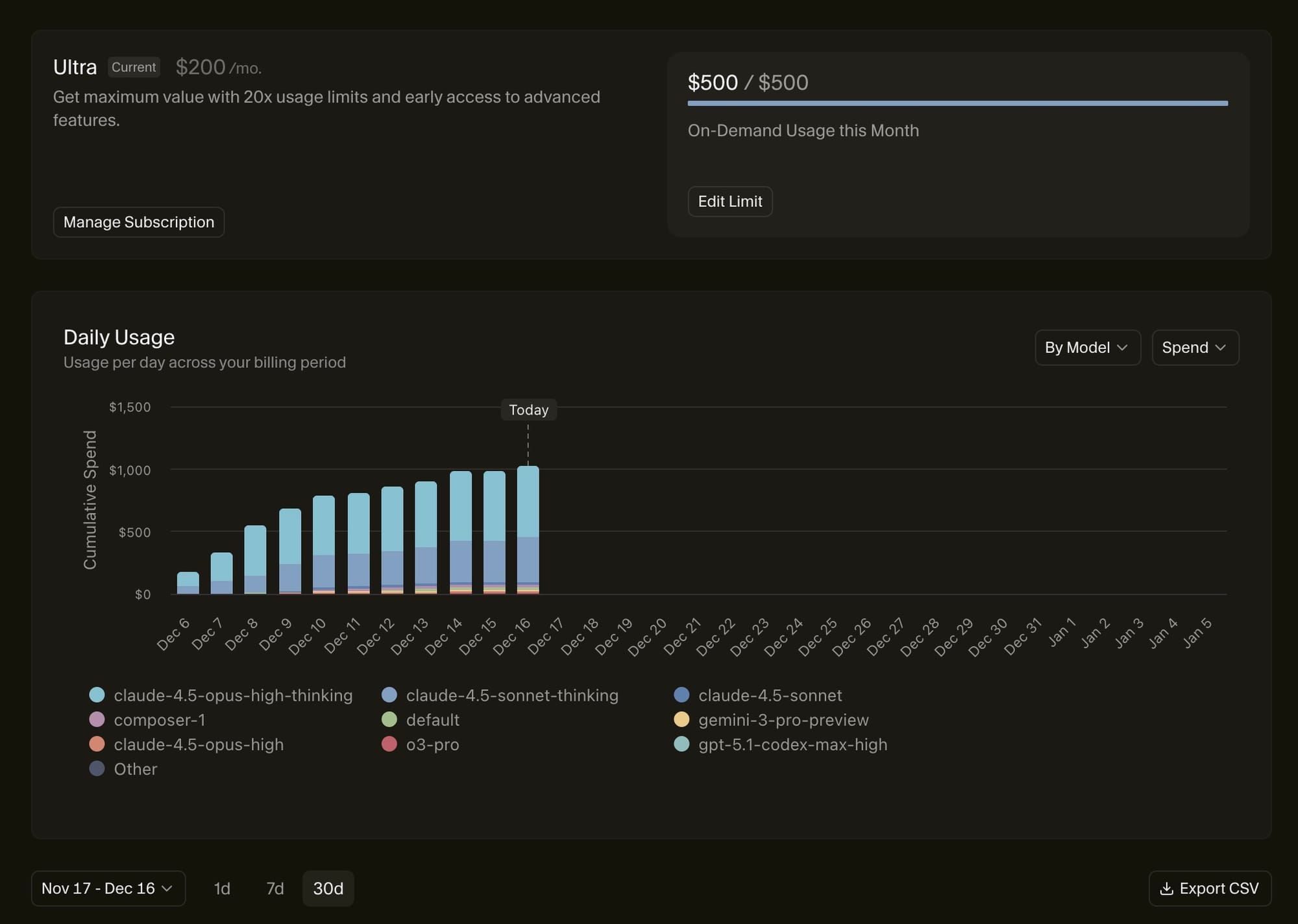Click the Other legend dot
Viewport: 1298px width, 924px height.
(97, 769)
